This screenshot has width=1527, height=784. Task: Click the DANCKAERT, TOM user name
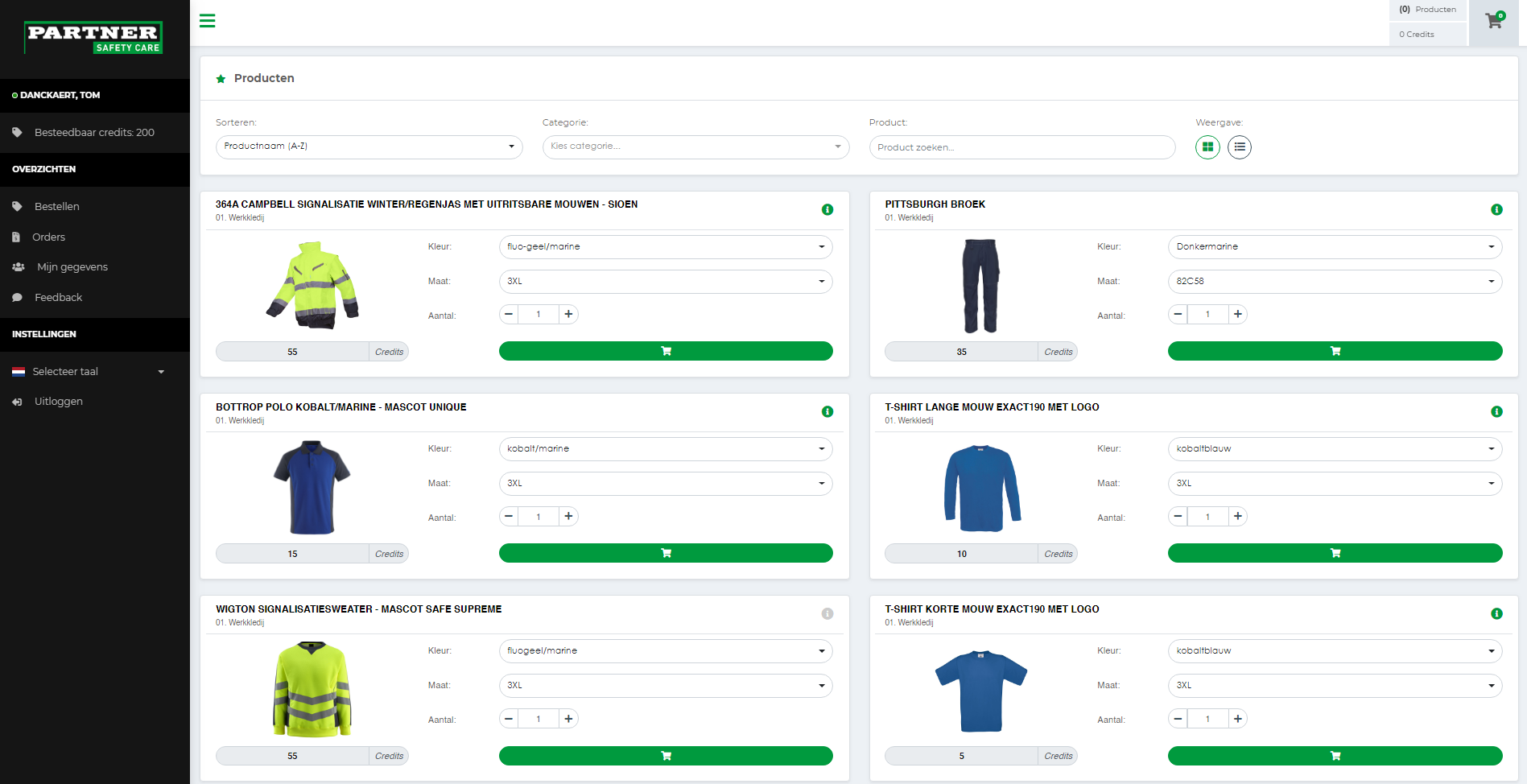(x=60, y=95)
